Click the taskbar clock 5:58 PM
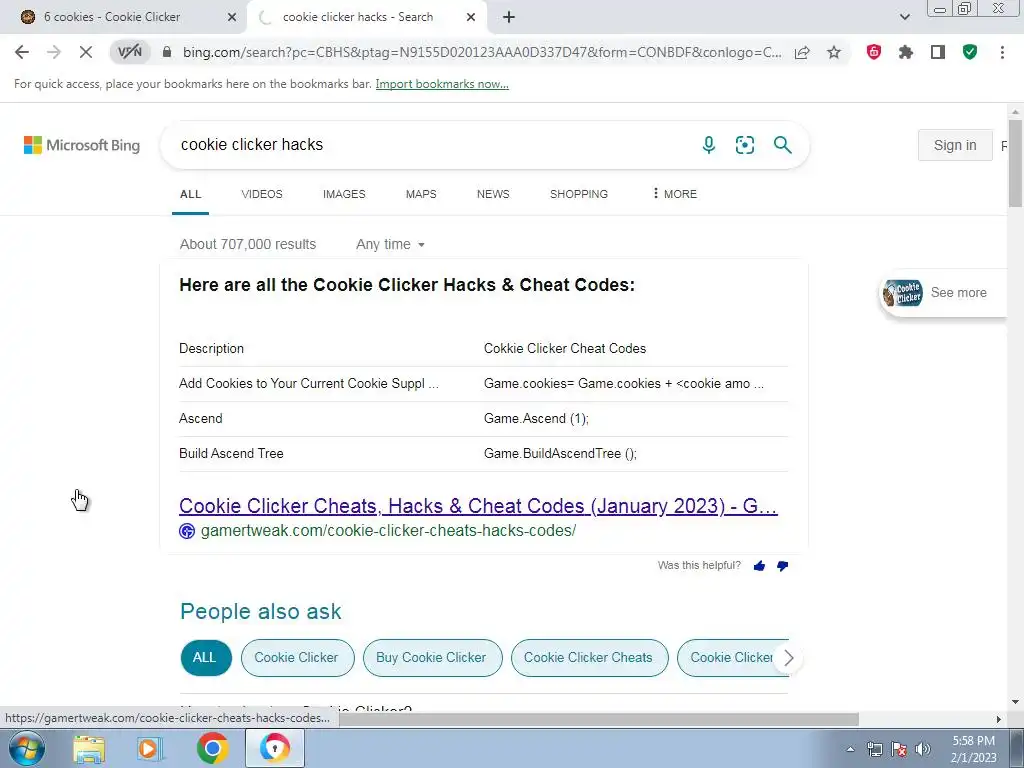The width and height of the screenshot is (1024, 768). [974, 749]
